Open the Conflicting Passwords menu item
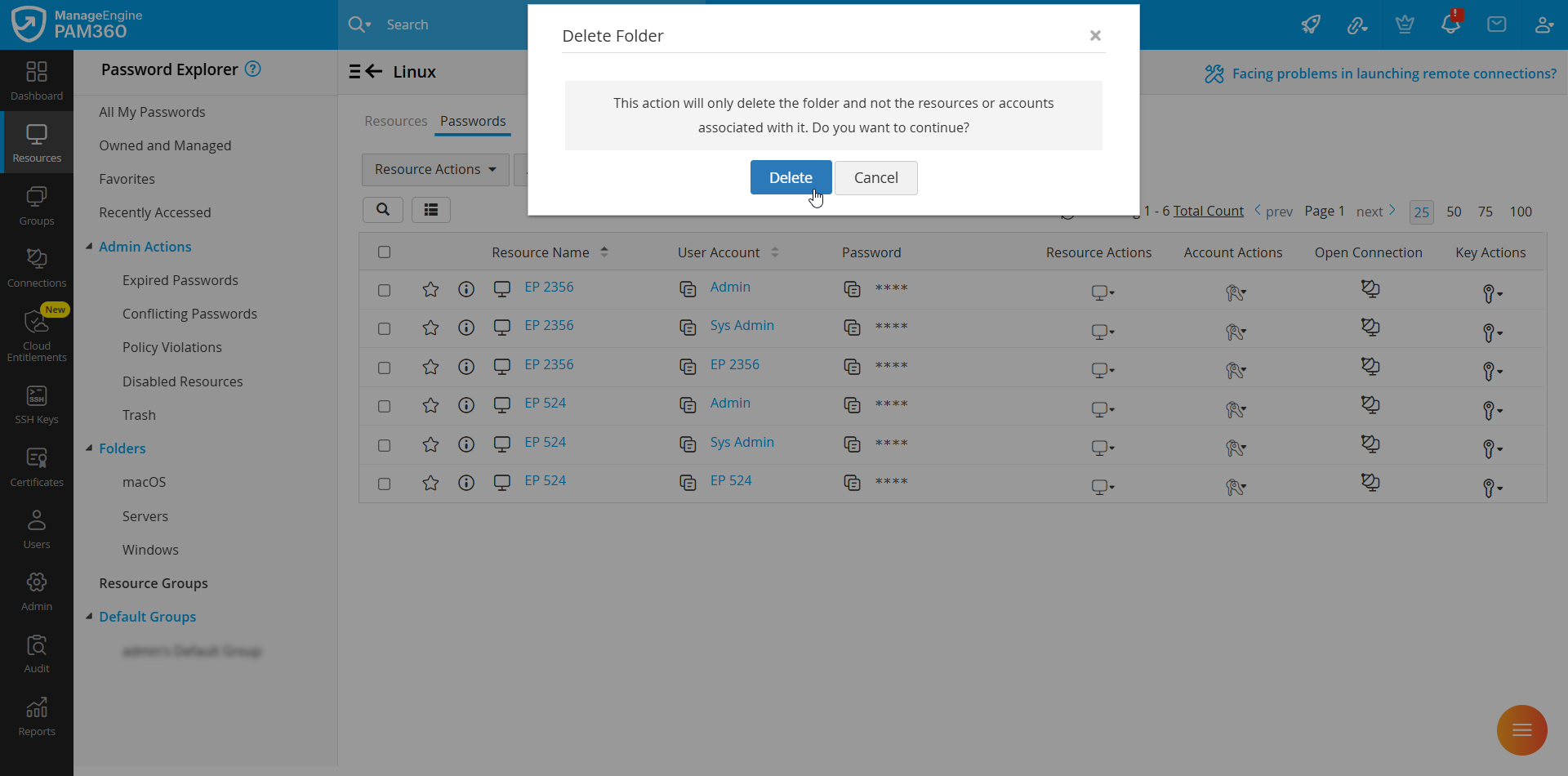1568x776 pixels. pyautogui.click(x=189, y=314)
